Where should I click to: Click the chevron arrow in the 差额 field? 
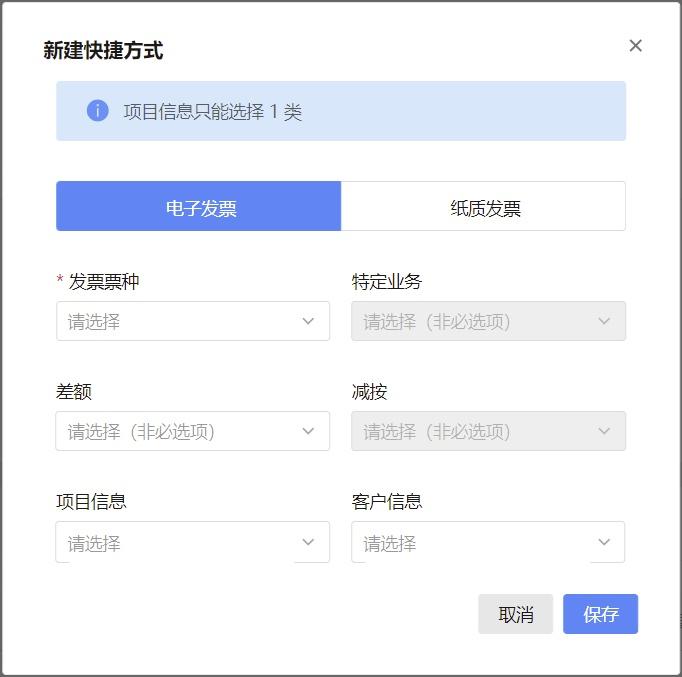(x=308, y=432)
